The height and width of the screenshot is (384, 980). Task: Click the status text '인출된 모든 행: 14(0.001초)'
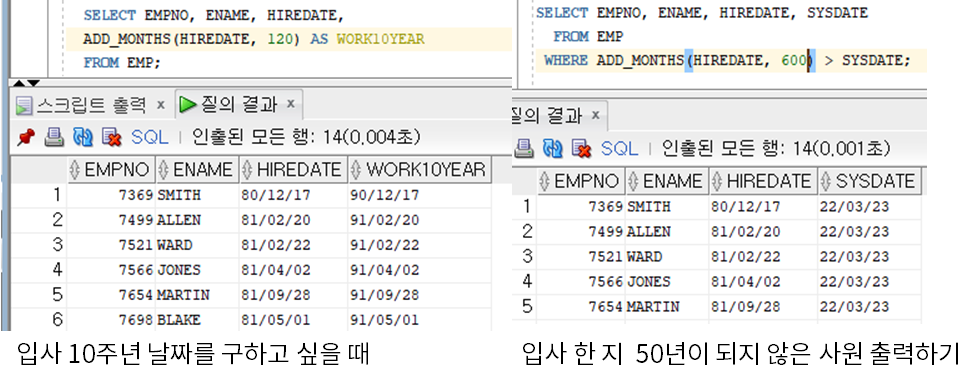(x=776, y=148)
